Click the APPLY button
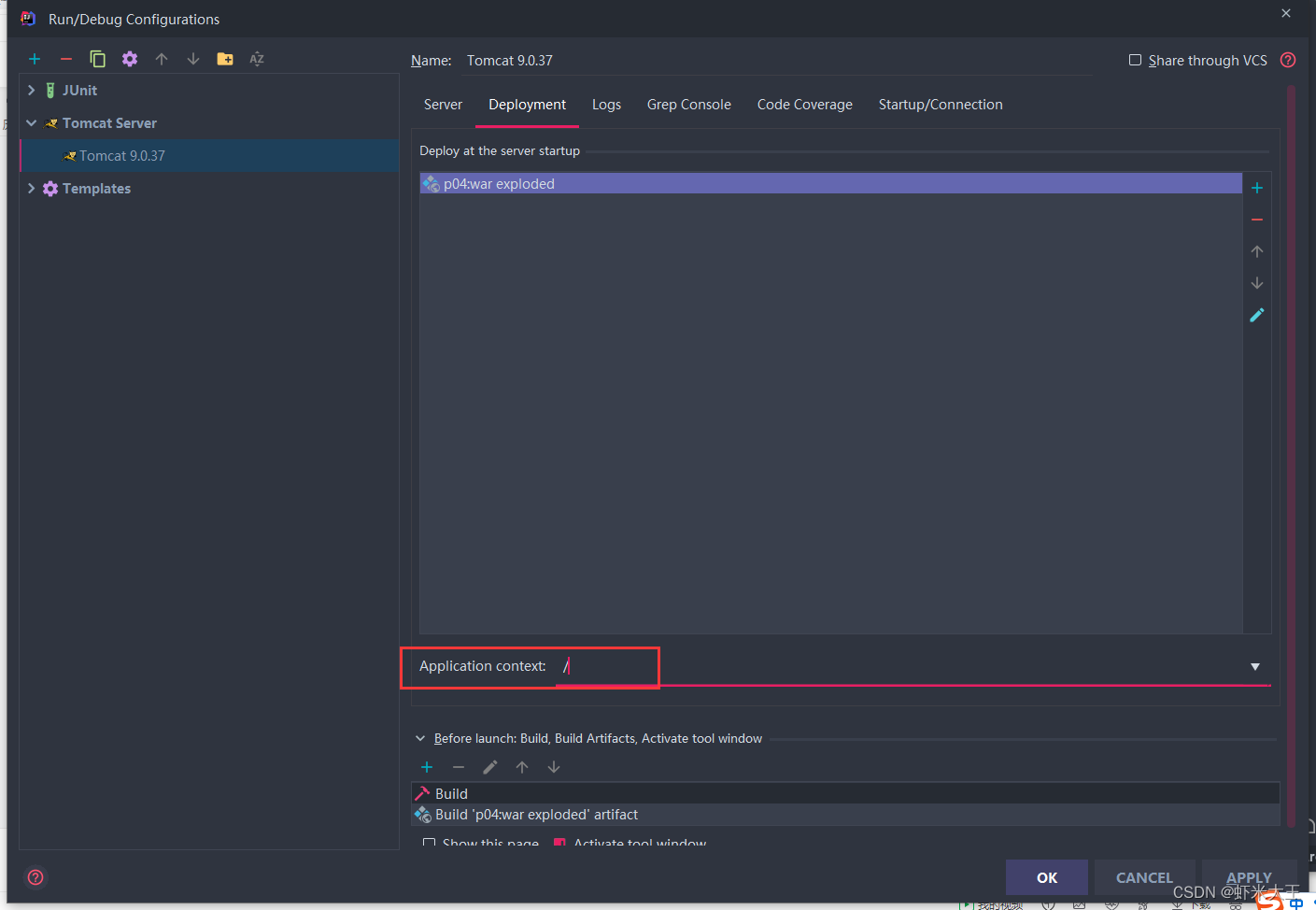The height and width of the screenshot is (910, 1316). pyautogui.click(x=1249, y=877)
